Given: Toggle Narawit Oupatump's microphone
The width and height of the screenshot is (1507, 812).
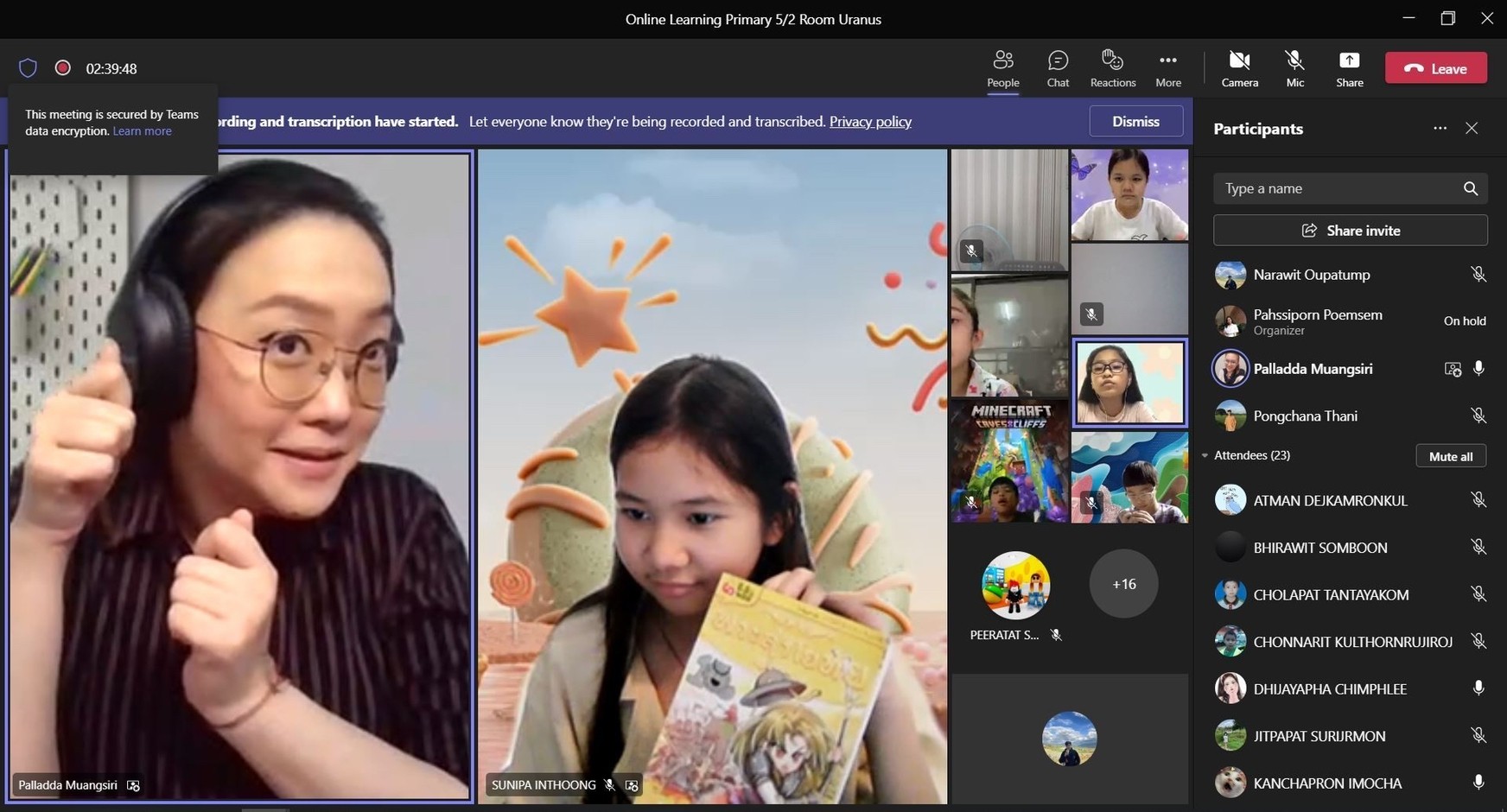Looking at the screenshot, I should coord(1478,275).
